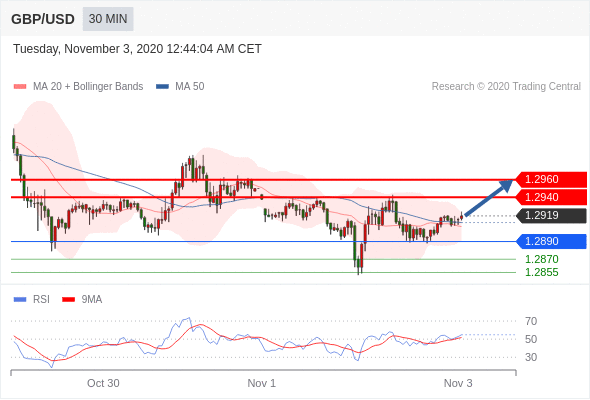Click the Research 2020 Trading Central credit

[506, 87]
